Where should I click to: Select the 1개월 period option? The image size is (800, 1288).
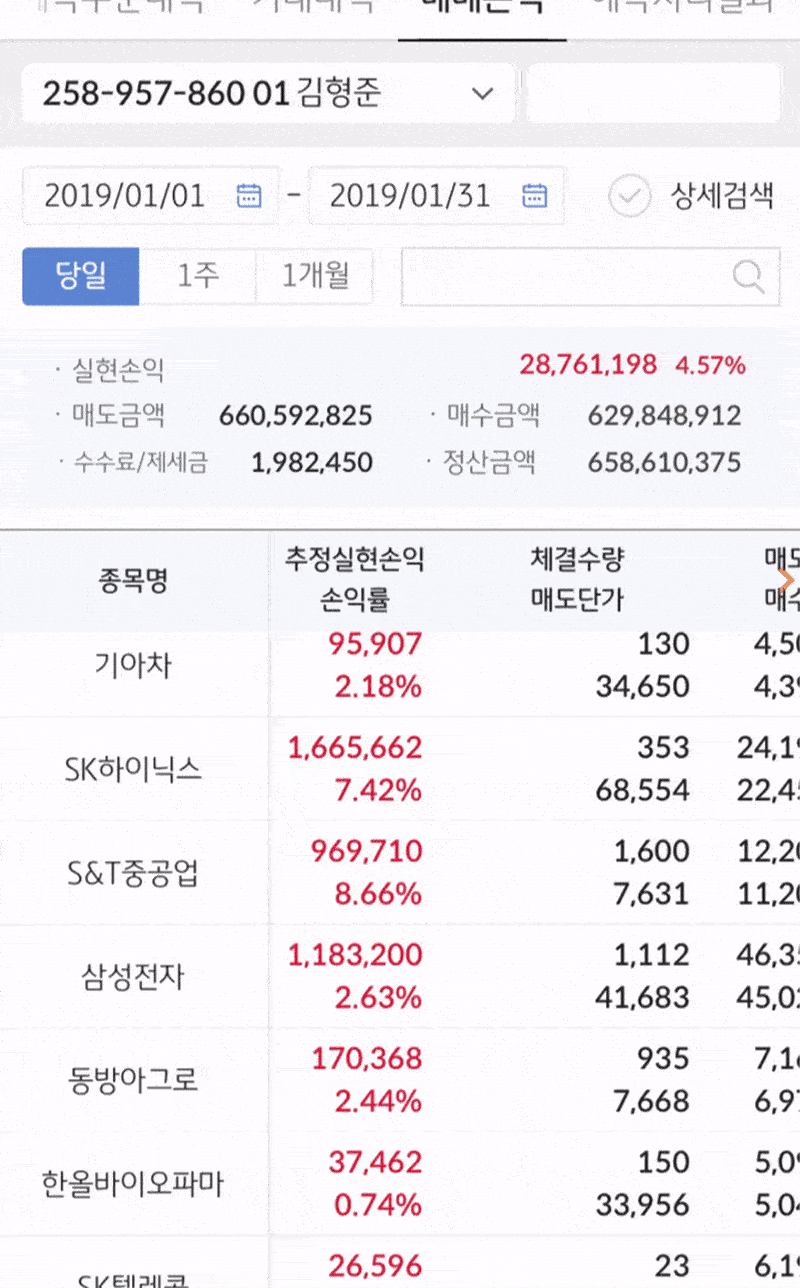coord(315,277)
